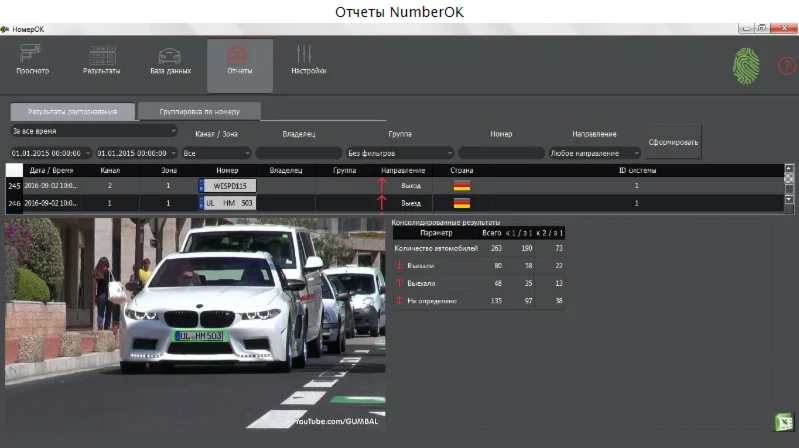The width and height of the screenshot is (799, 448).
Task: Click the green export icon at bottom right
Action: pyautogui.click(x=783, y=423)
